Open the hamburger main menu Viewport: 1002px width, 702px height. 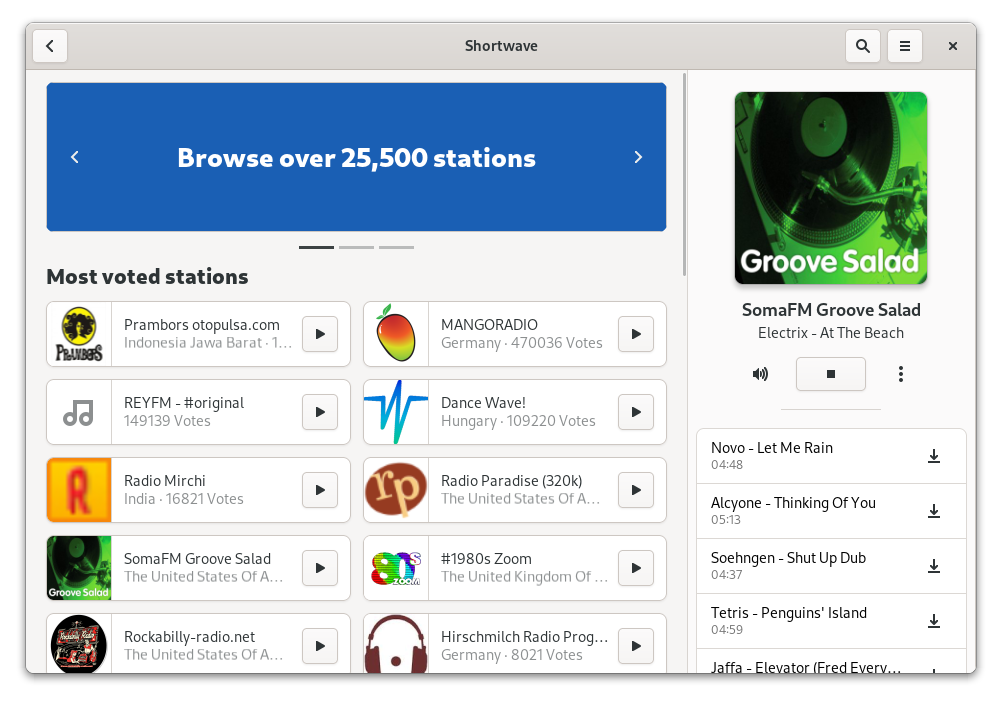(905, 46)
